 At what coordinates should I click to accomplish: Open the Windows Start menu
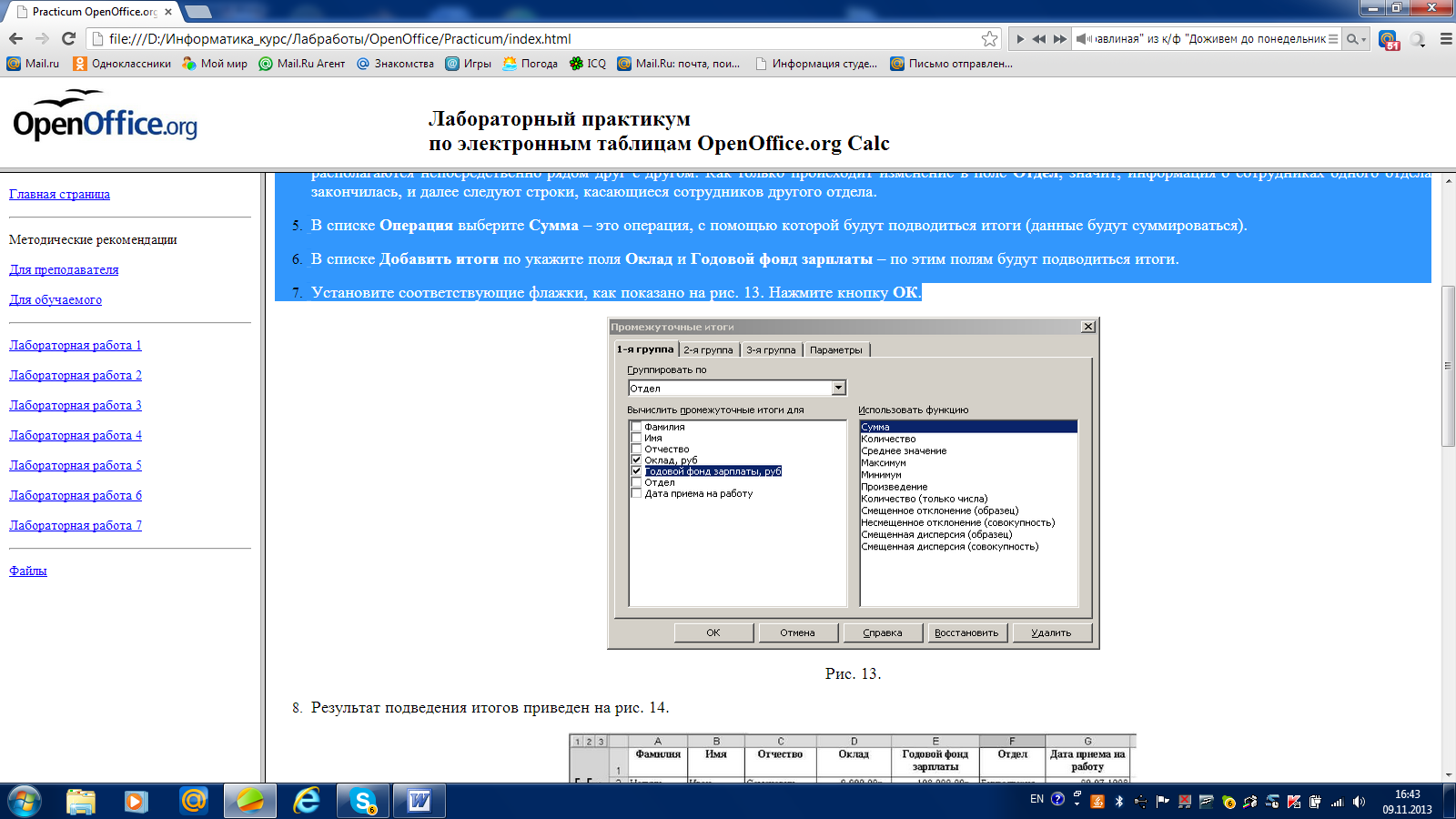coord(24,801)
